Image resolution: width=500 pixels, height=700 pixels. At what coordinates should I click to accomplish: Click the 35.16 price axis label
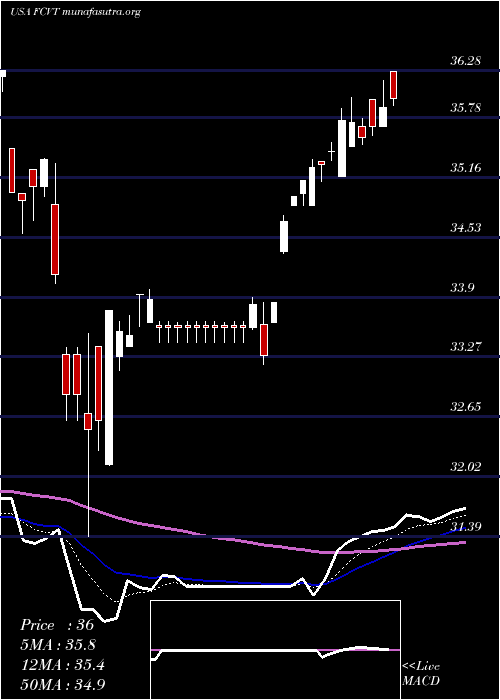[x=465, y=168]
